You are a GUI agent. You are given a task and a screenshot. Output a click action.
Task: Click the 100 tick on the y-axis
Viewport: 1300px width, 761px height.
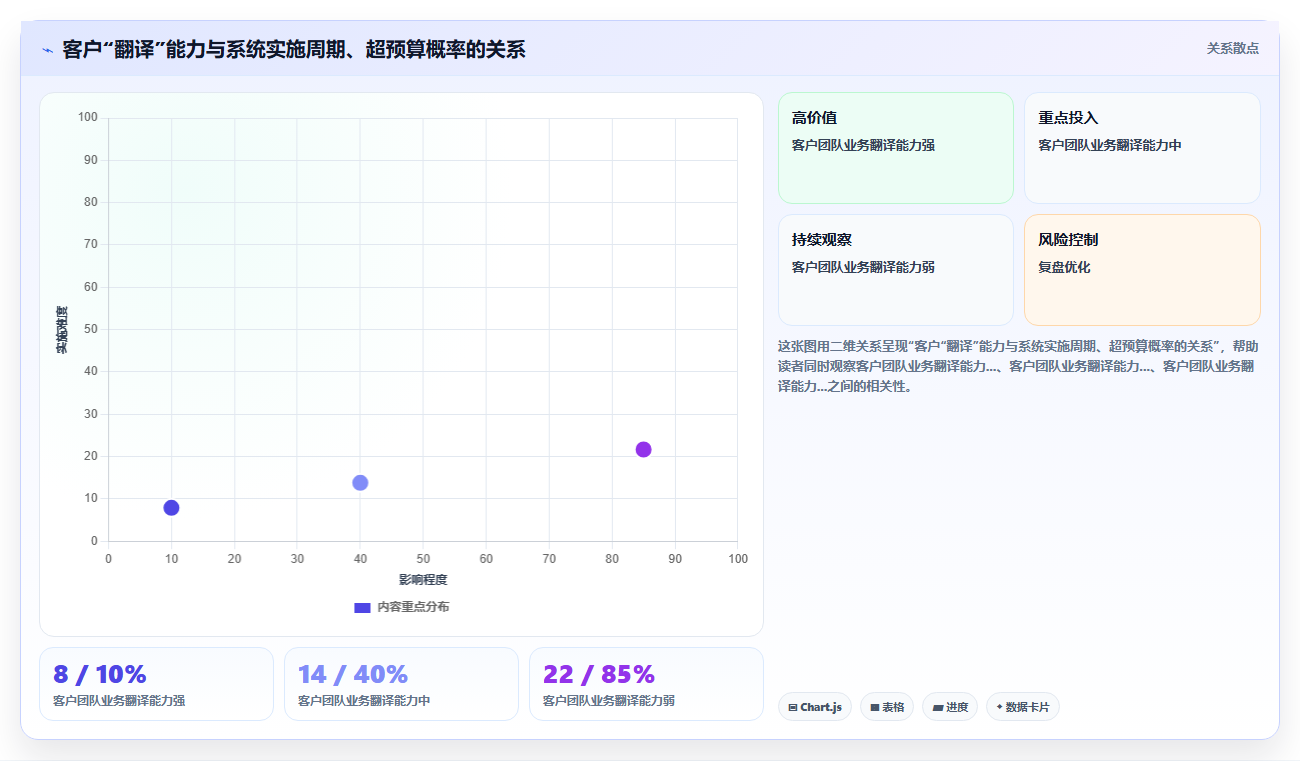click(x=88, y=118)
